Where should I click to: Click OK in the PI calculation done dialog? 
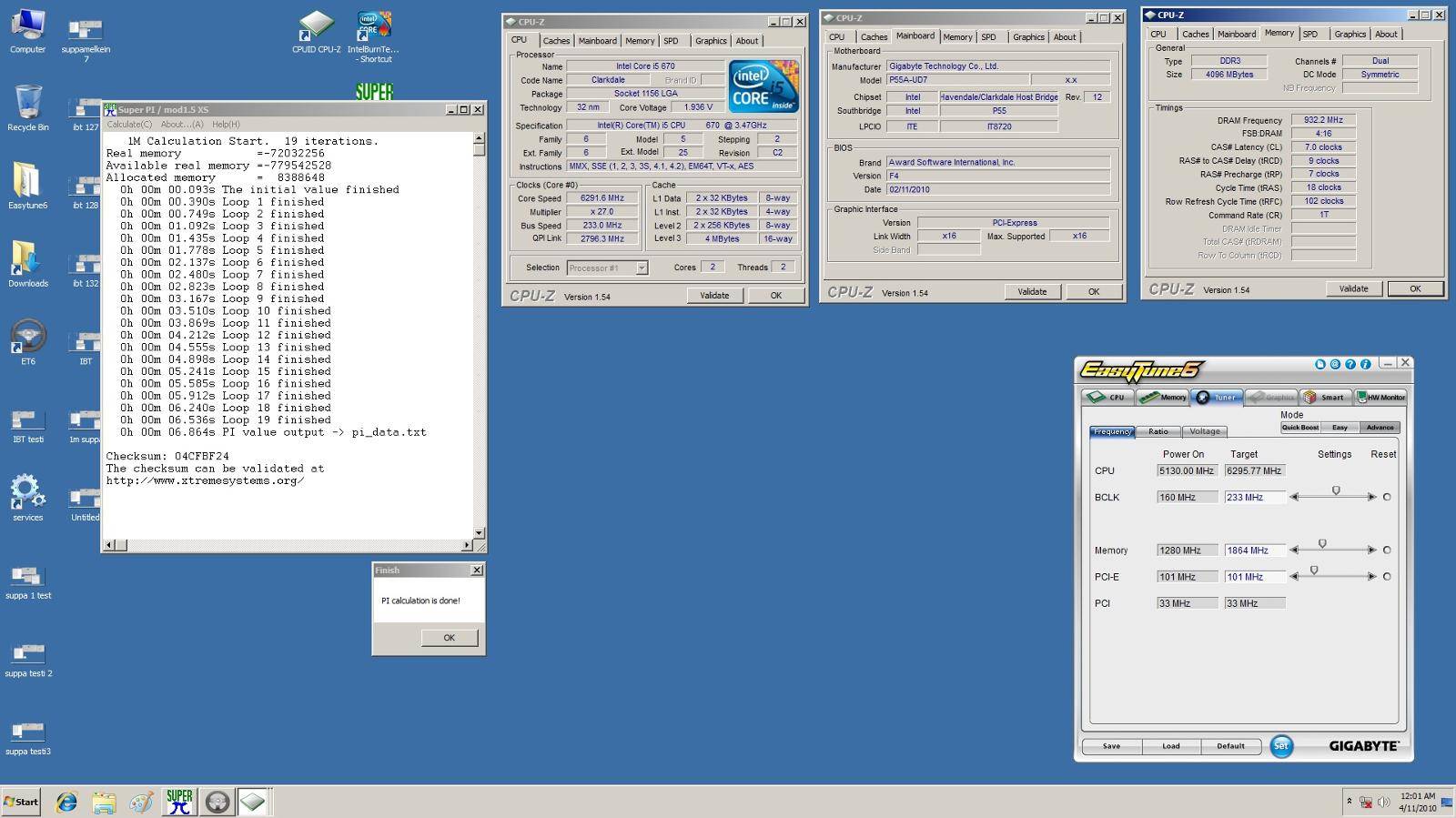pyautogui.click(x=449, y=638)
